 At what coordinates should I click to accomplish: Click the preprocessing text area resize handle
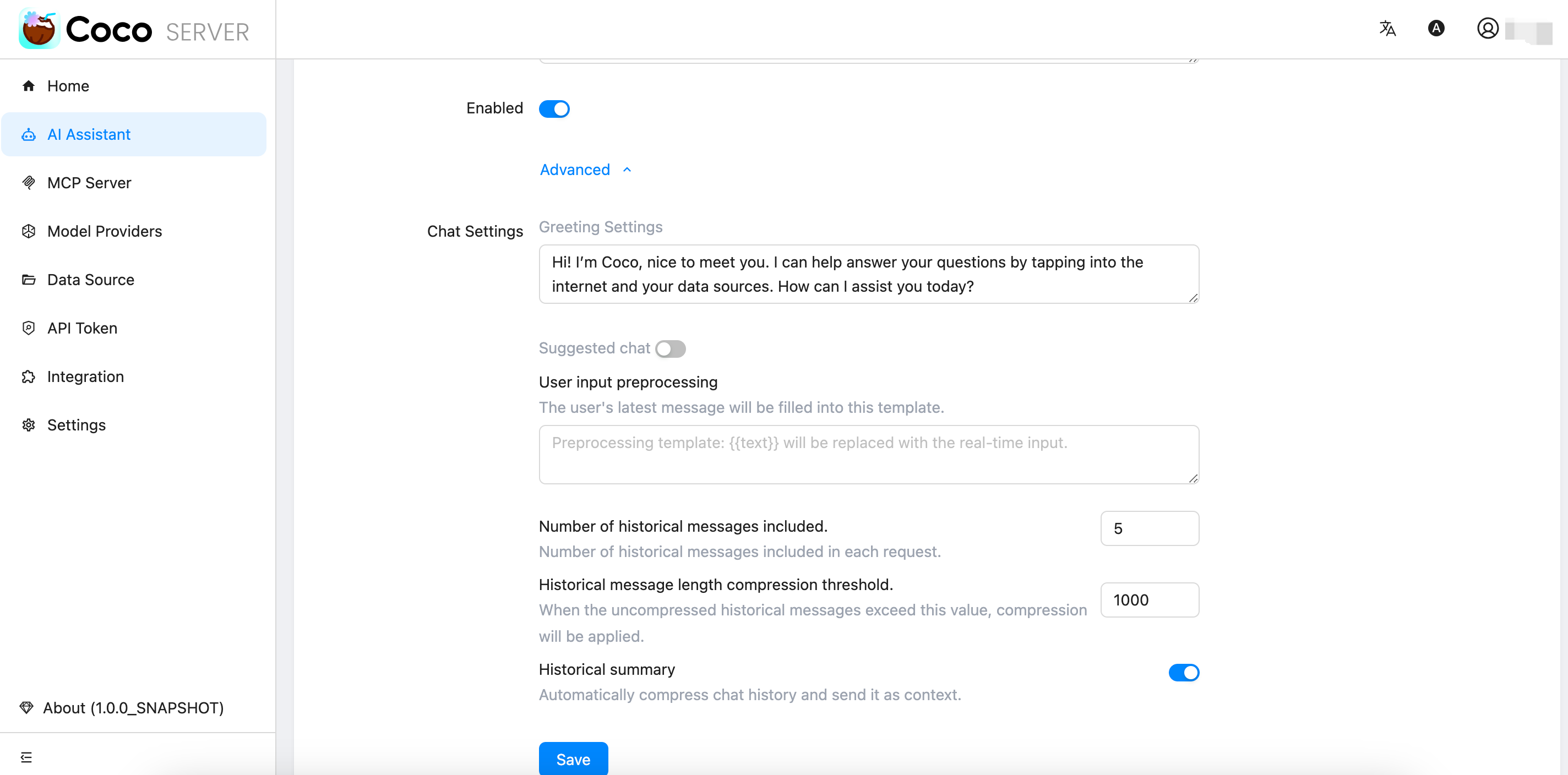pos(1193,478)
